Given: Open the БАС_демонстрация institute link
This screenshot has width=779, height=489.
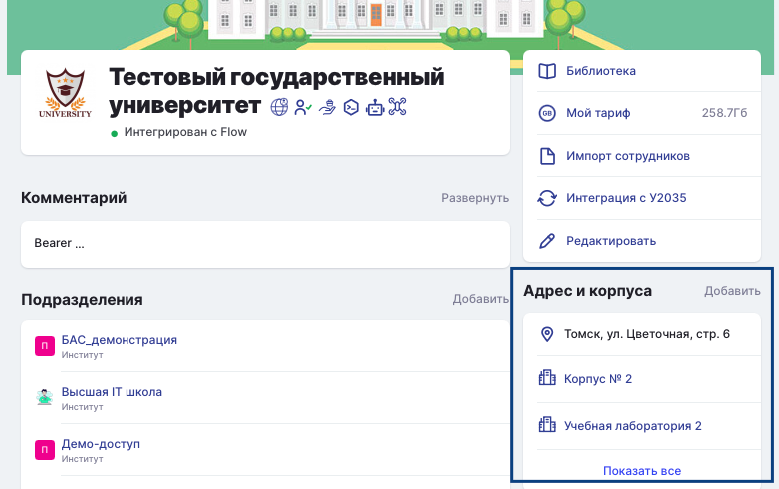Looking at the screenshot, I should click(x=119, y=340).
